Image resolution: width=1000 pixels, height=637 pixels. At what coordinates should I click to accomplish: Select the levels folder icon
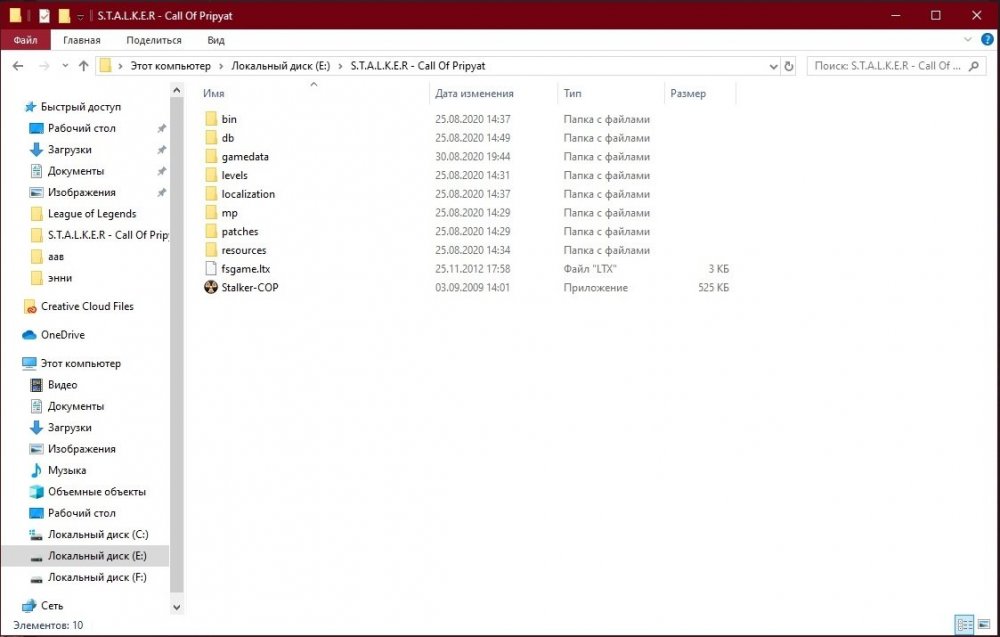coord(211,175)
